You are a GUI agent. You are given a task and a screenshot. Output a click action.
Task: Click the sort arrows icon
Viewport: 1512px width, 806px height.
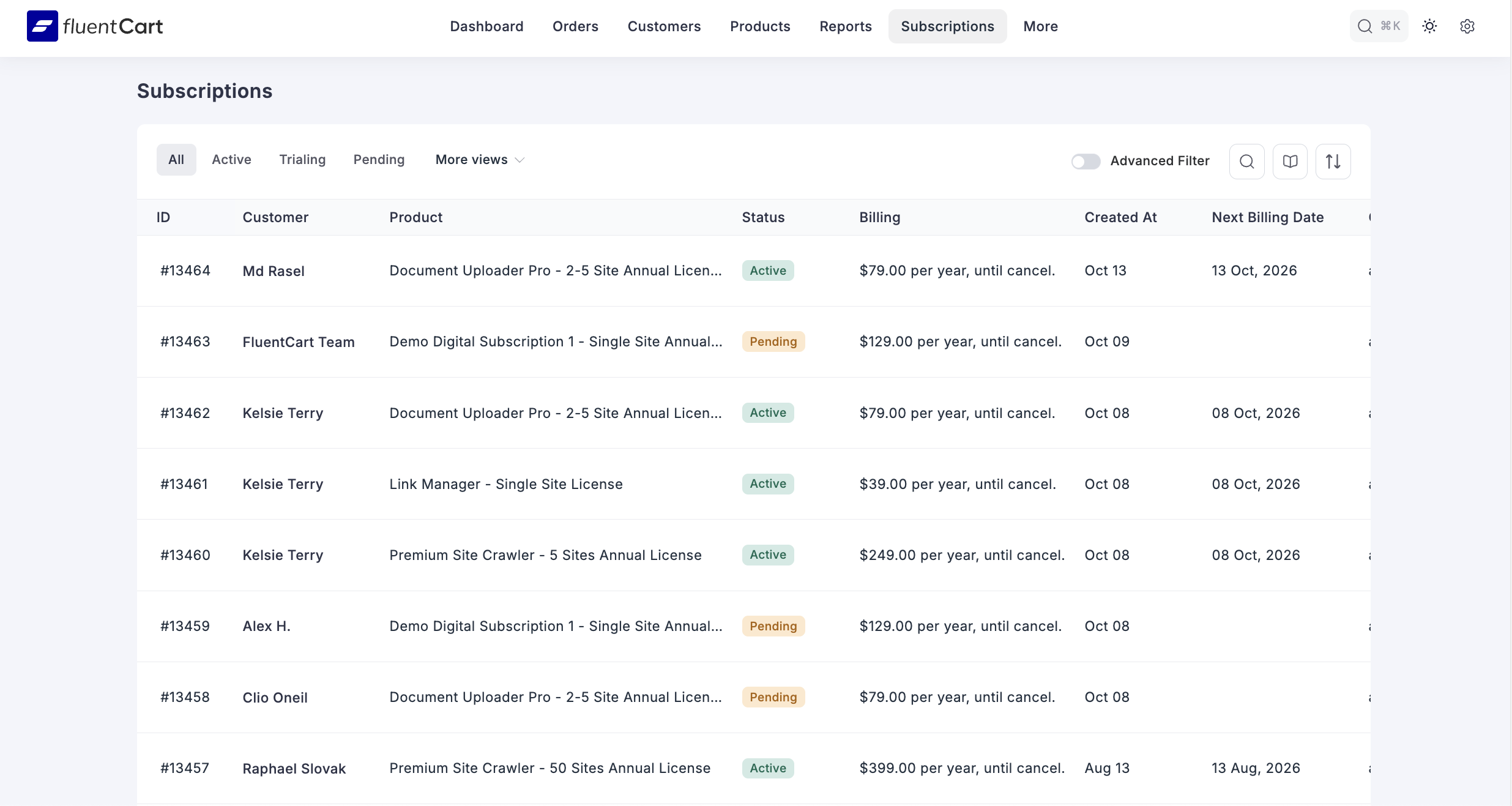(x=1334, y=161)
